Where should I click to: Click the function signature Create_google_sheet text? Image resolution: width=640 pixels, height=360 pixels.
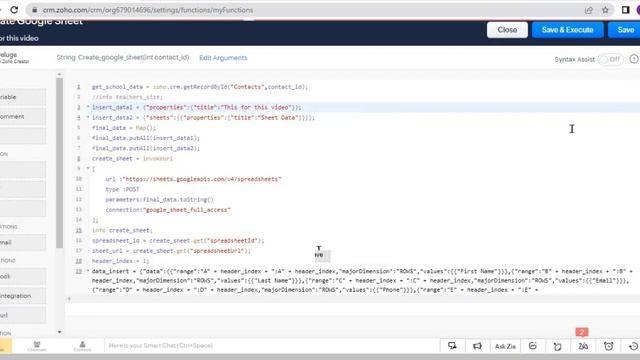pyautogui.click(x=123, y=58)
